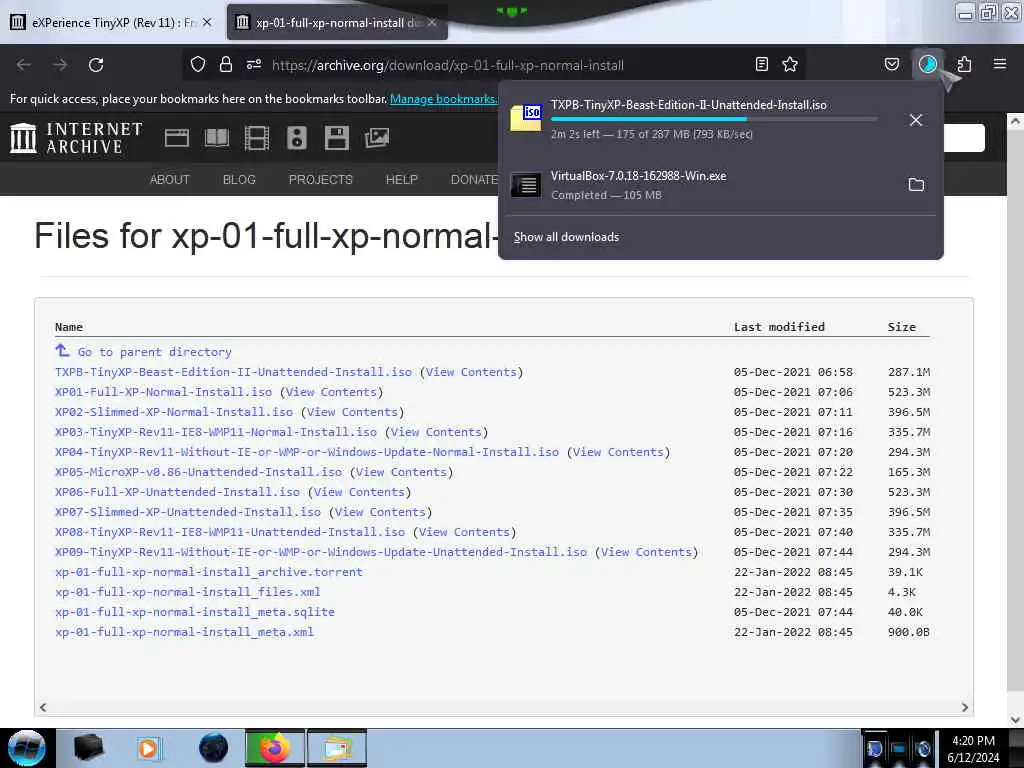
Task: Open containing folder for VirtualBox download
Action: point(916,185)
